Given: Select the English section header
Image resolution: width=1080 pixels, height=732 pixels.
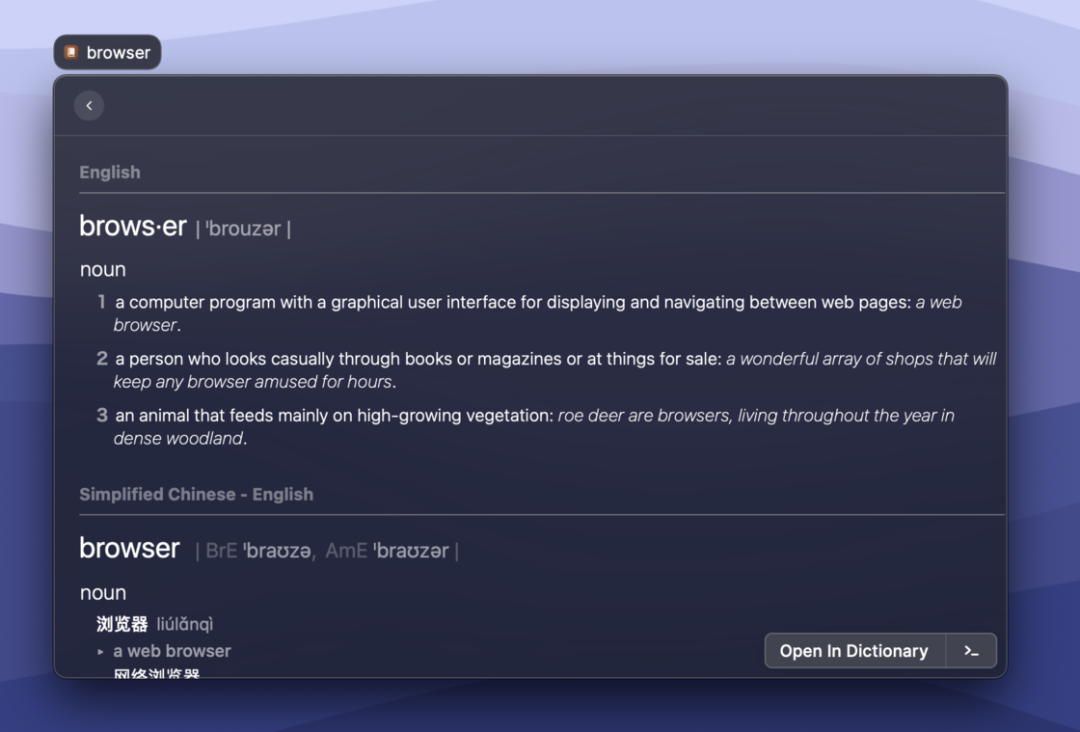Looking at the screenshot, I should 110,172.
